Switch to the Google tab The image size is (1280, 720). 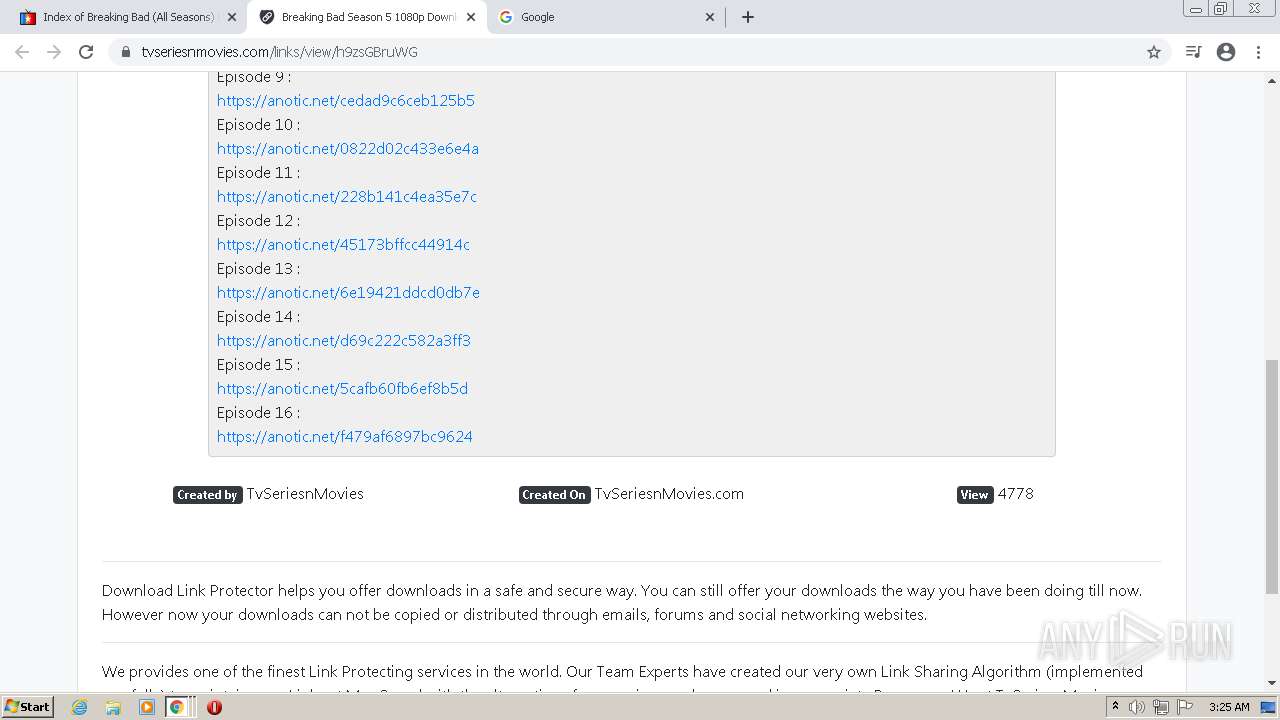(x=606, y=17)
